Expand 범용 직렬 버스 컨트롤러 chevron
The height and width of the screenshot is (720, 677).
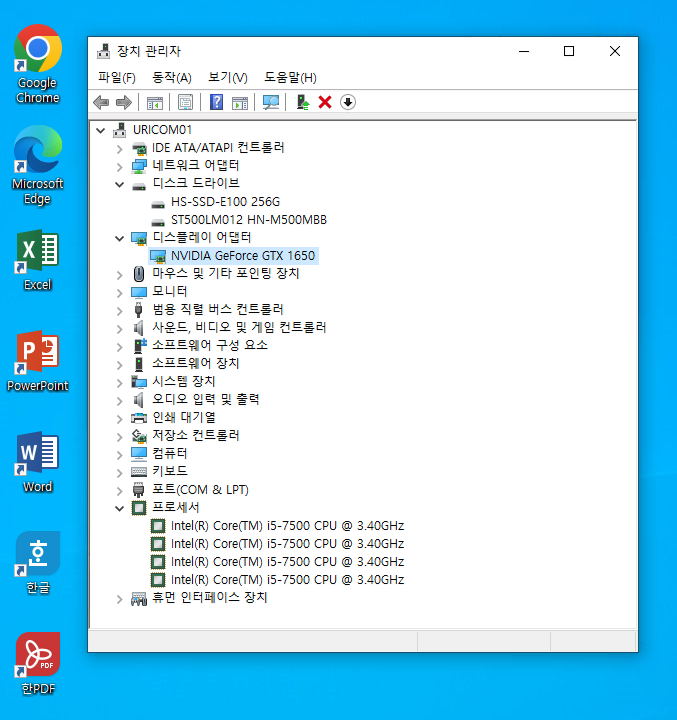tap(119, 311)
